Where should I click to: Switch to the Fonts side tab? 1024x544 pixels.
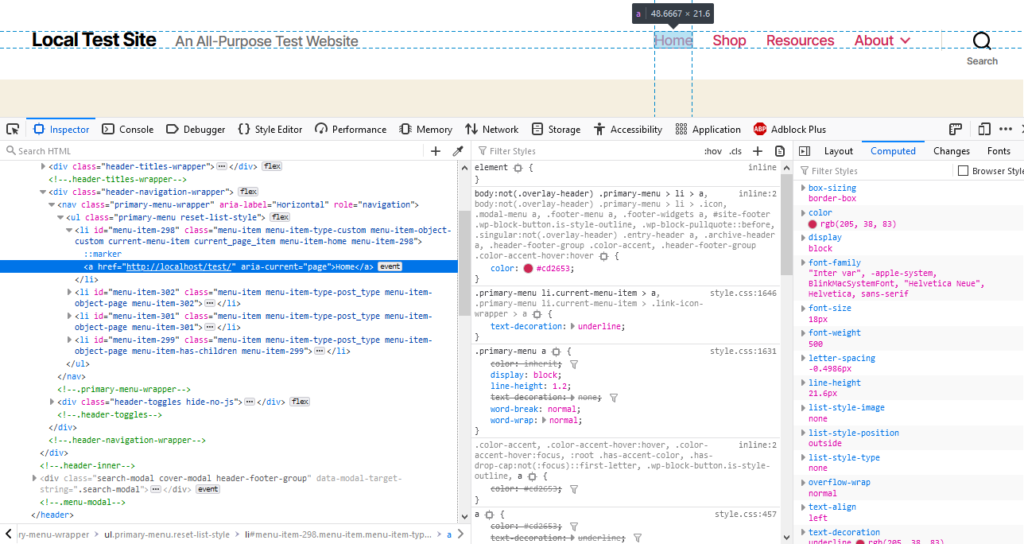click(x=999, y=151)
